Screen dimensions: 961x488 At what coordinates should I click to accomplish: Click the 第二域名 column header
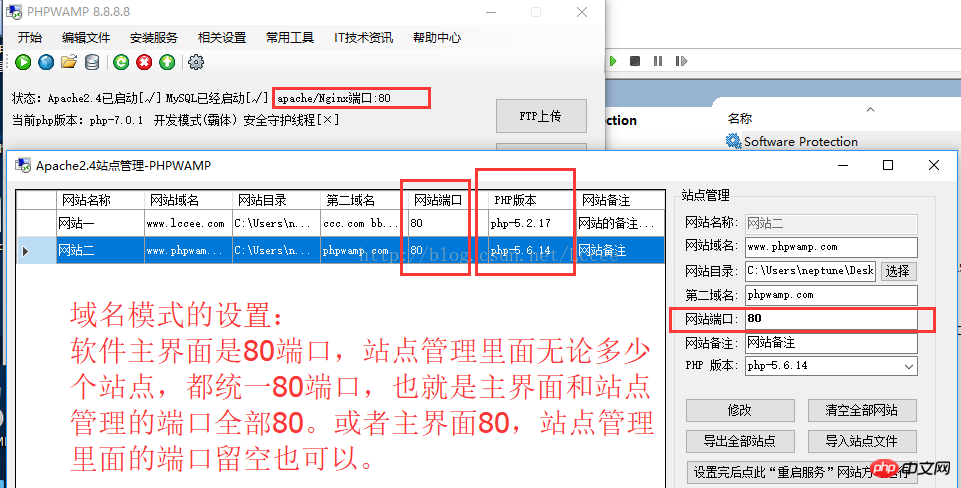364,200
